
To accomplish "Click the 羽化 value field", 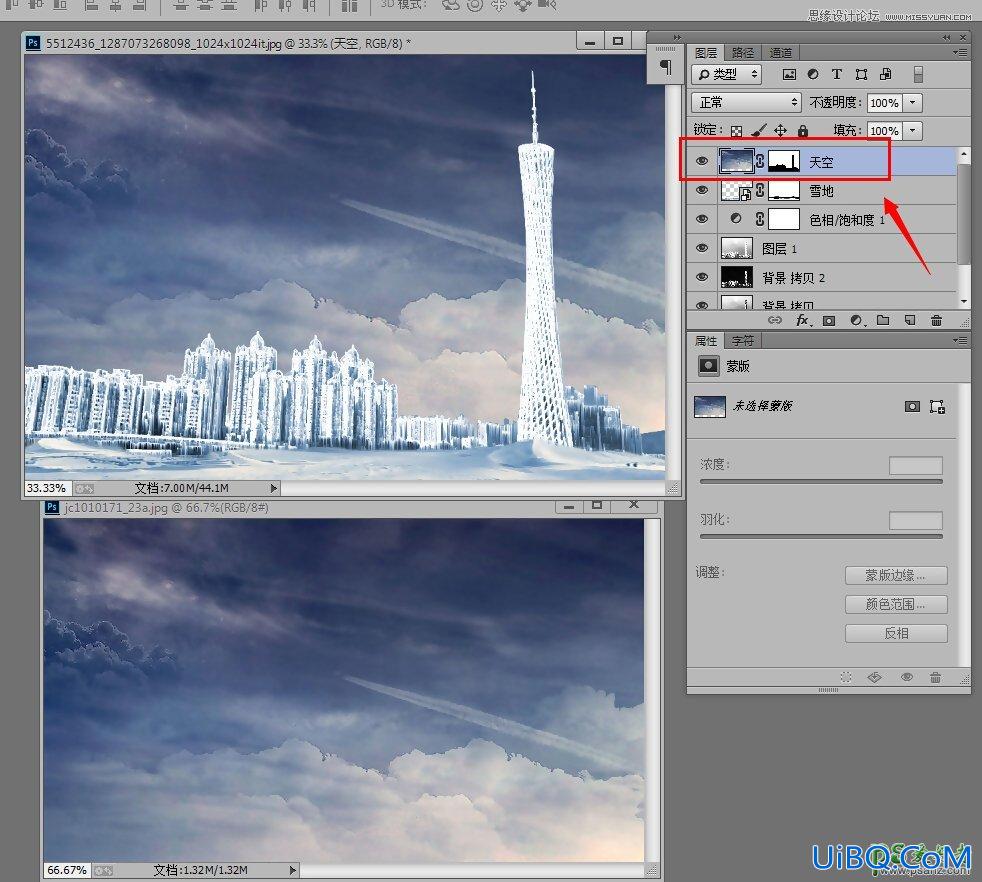I will [x=916, y=520].
